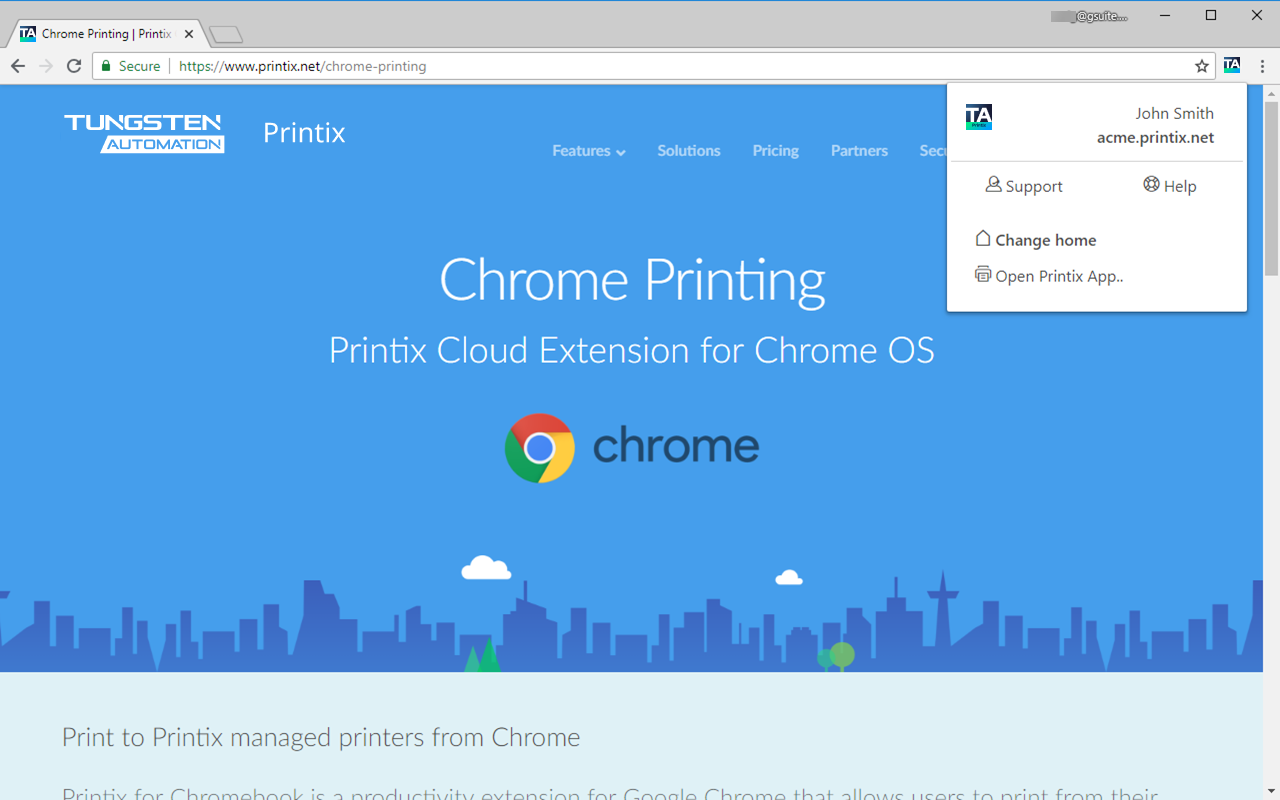Bookmark the page with the star icon

1200,65
